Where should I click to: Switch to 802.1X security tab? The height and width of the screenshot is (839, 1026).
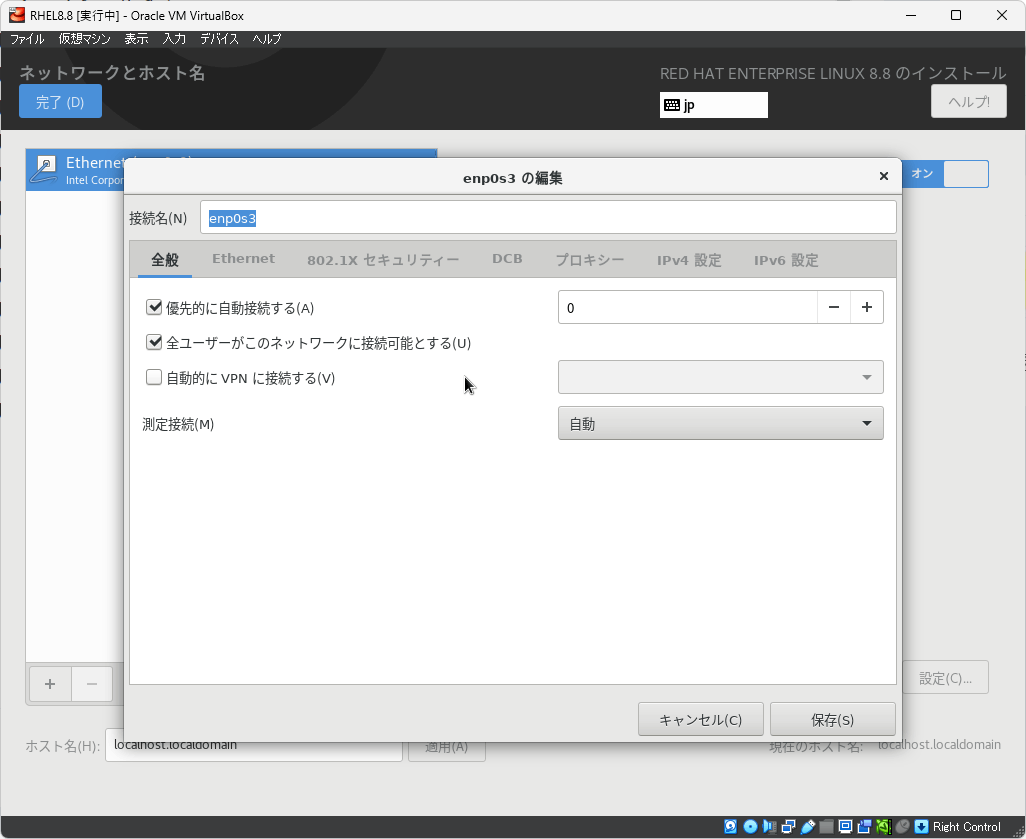click(383, 260)
